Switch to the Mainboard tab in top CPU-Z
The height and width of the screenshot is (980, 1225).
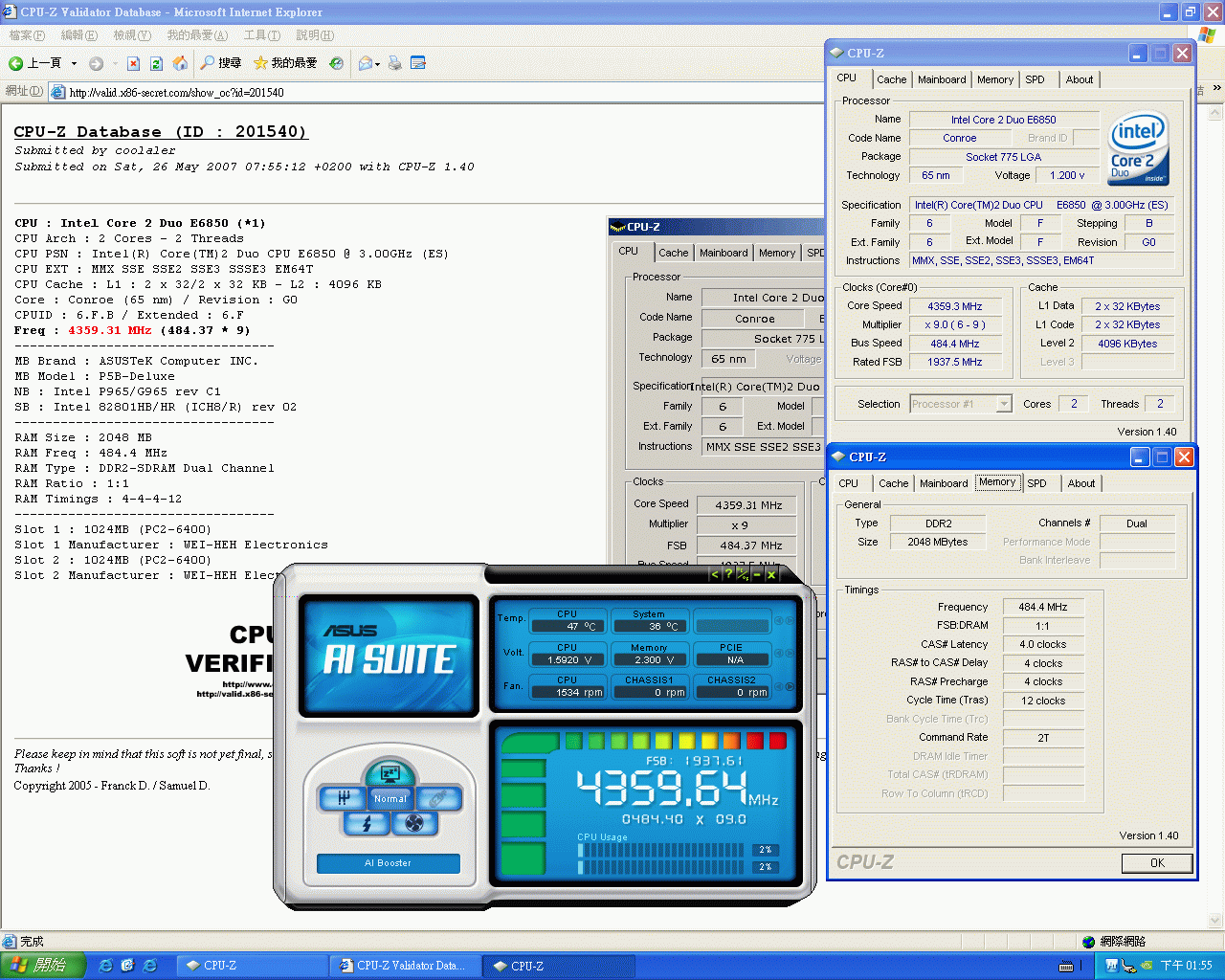click(942, 79)
